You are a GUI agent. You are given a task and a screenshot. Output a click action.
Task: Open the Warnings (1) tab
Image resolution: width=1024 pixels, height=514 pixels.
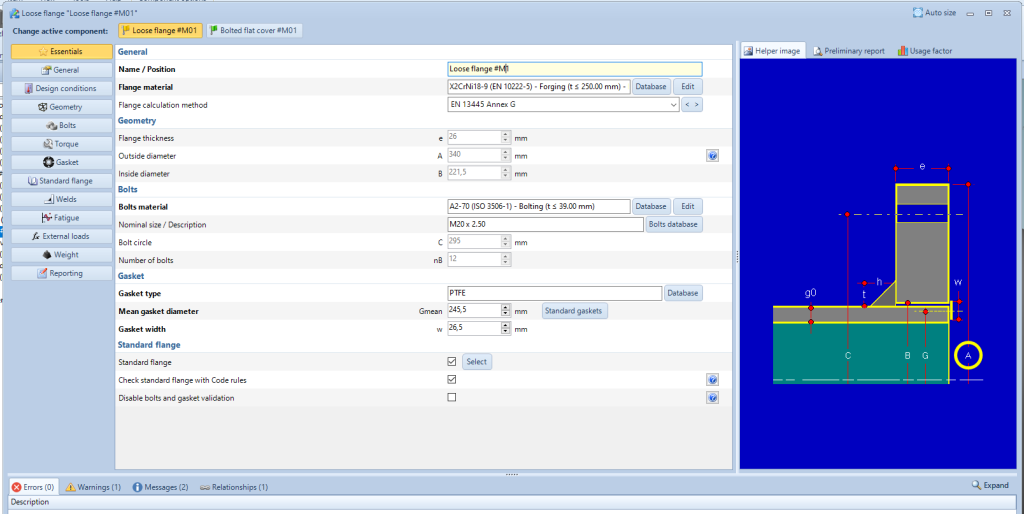93,487
